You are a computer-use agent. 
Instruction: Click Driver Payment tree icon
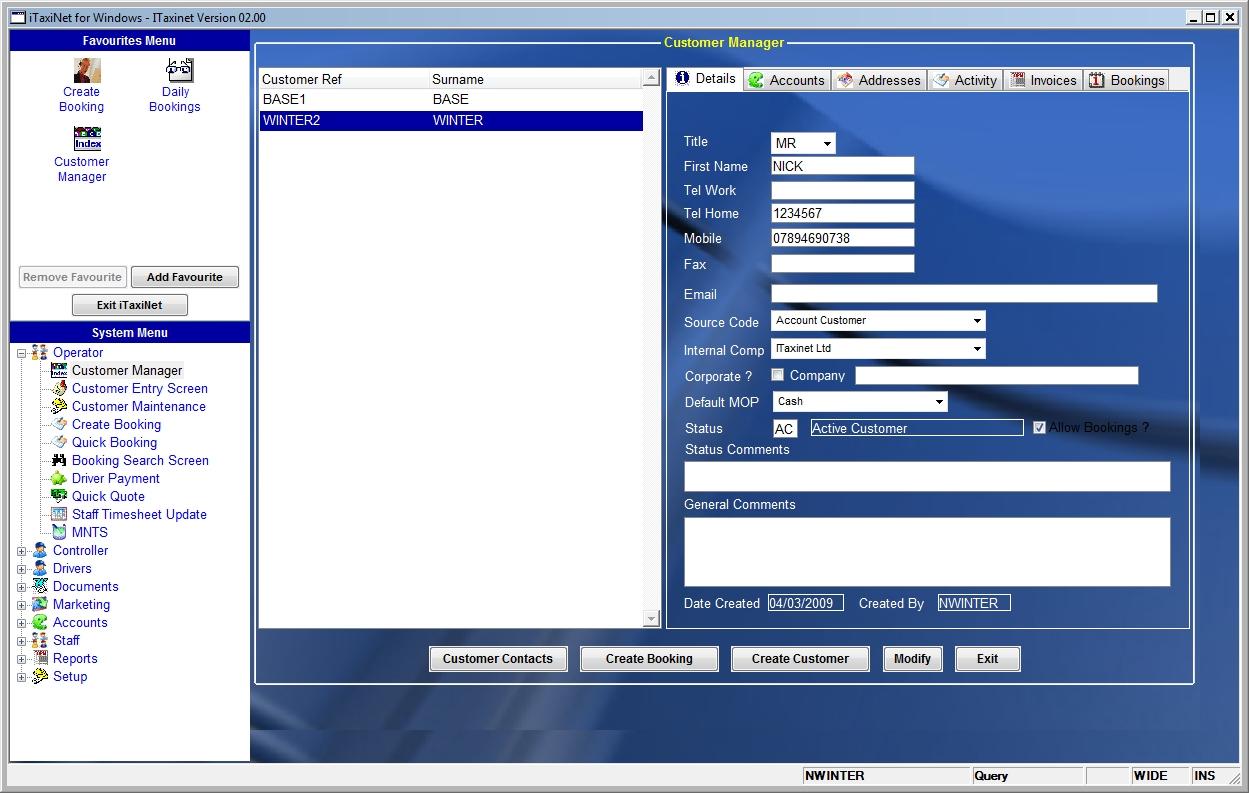click(59, 479)
